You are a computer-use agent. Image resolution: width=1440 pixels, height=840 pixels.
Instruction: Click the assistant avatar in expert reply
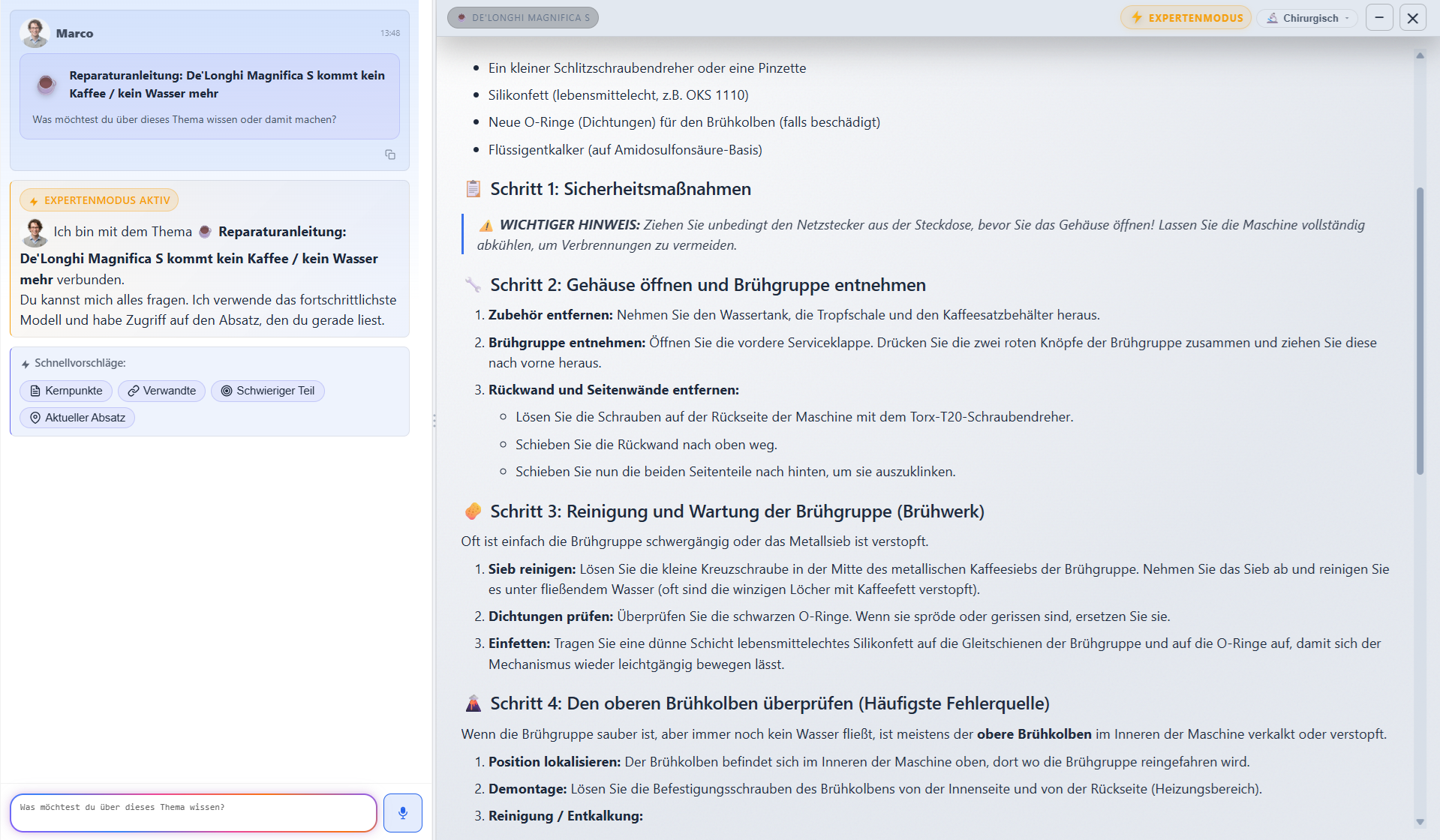click(x=35, y=232)
